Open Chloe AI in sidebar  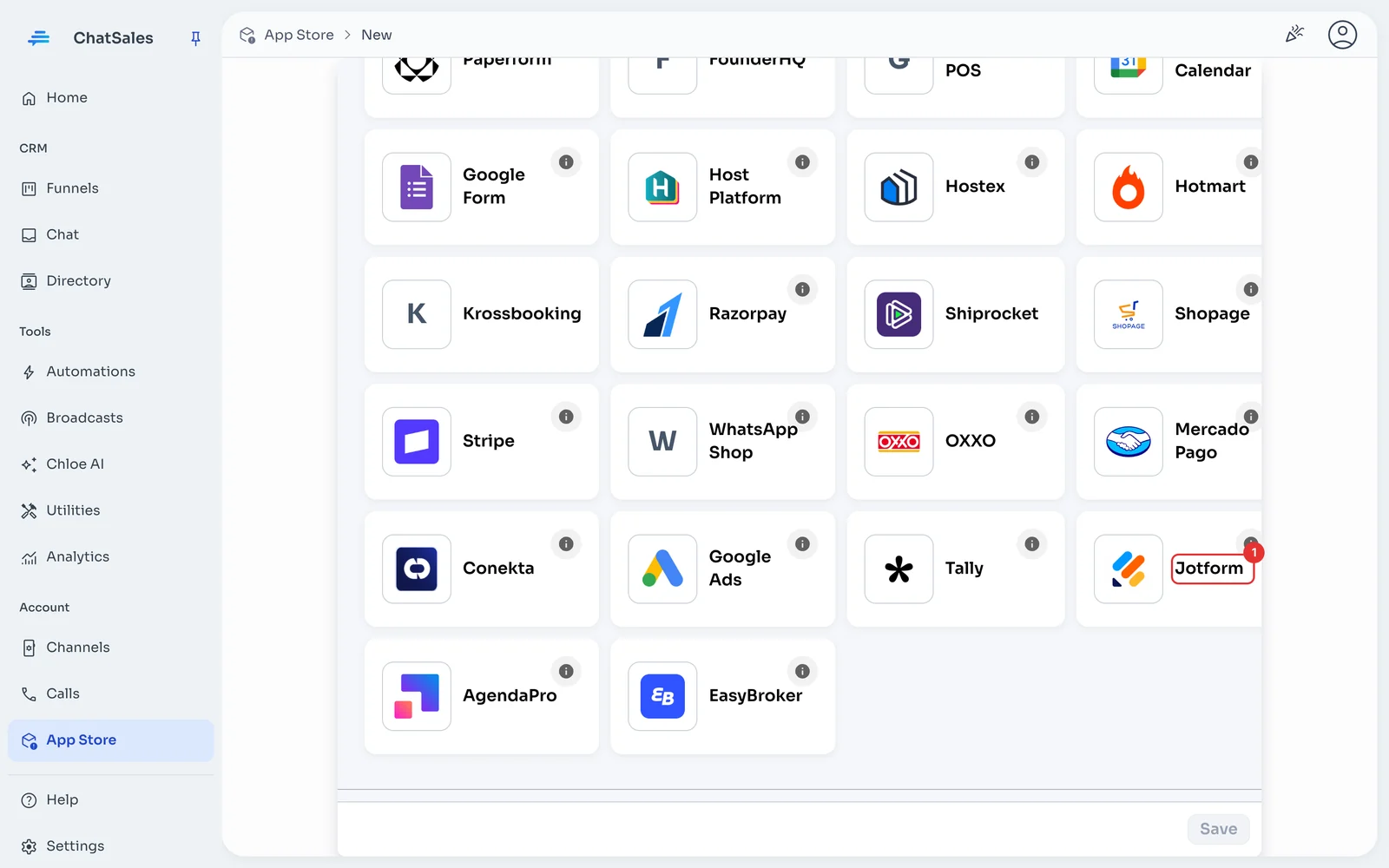(110, 464)
